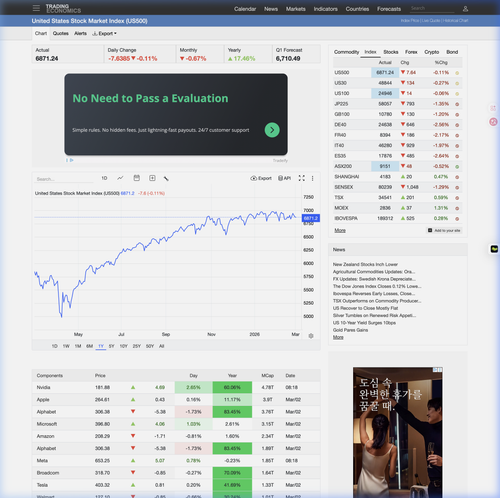The width and height of the screenshot is (500, 498).
Task: Open the hamburger menu beside Trading Economics logo
Action: coord(36,8)
